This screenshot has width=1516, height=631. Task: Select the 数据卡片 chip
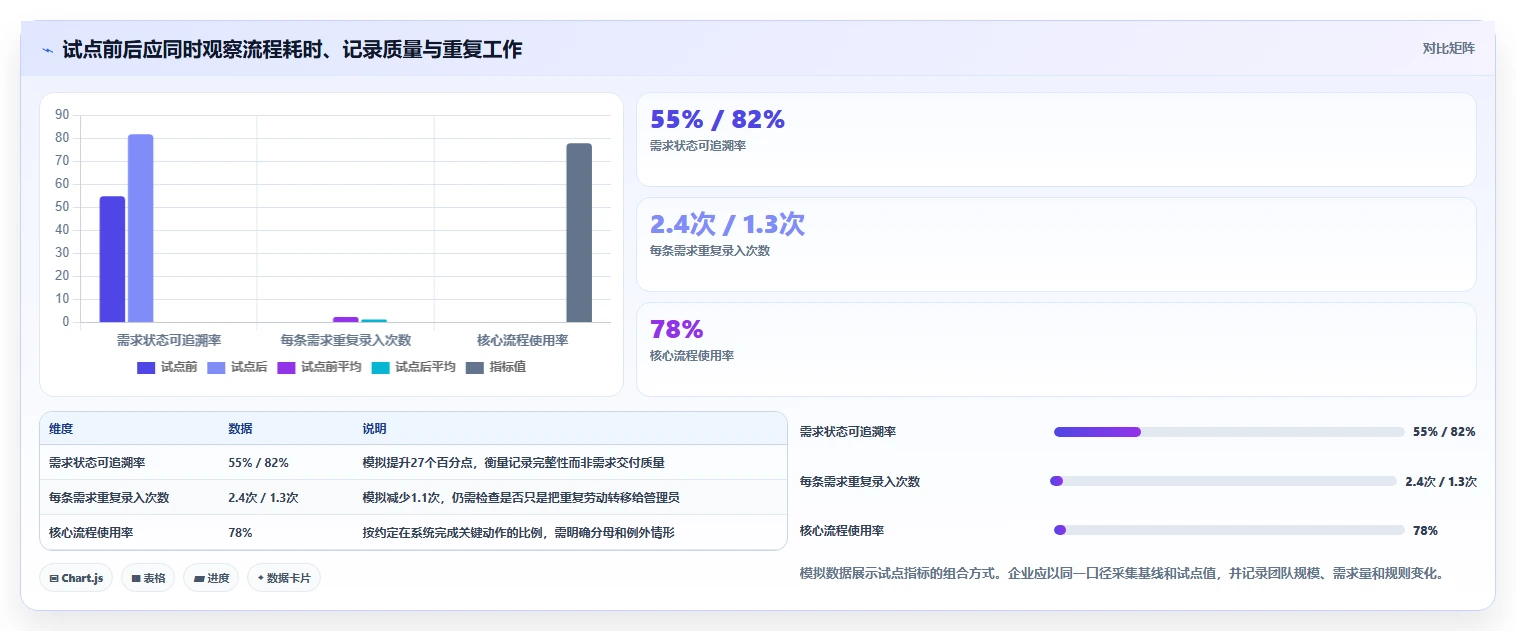coord(284,578)
